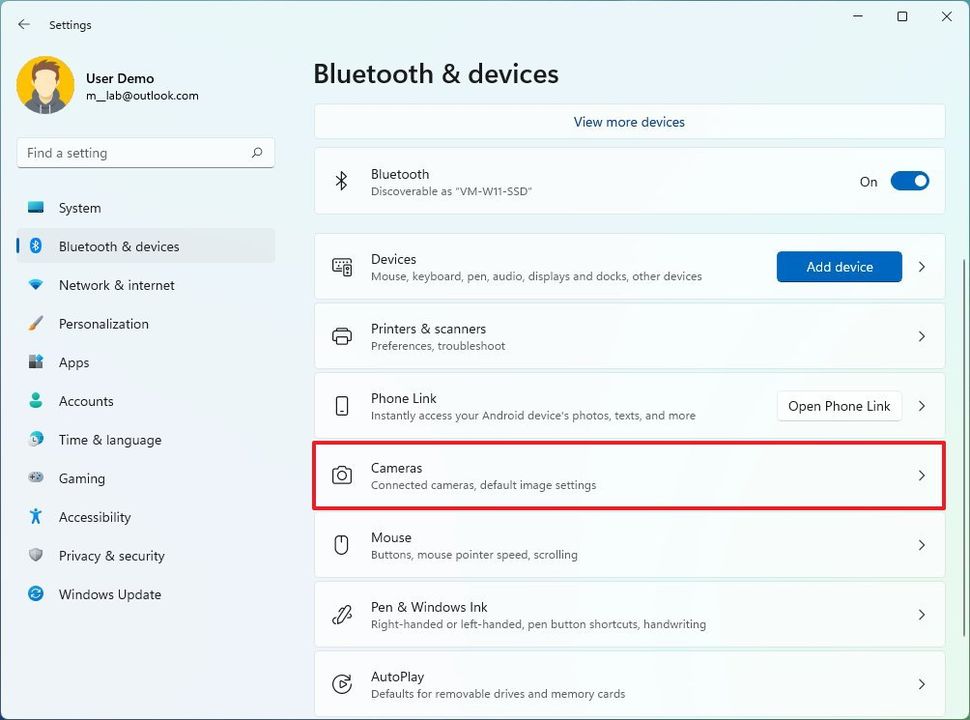The height and width of the screenshot is (720, 970).
Task: Click the Personalization paintbrush icon
Action: click(x=37, y=324)
